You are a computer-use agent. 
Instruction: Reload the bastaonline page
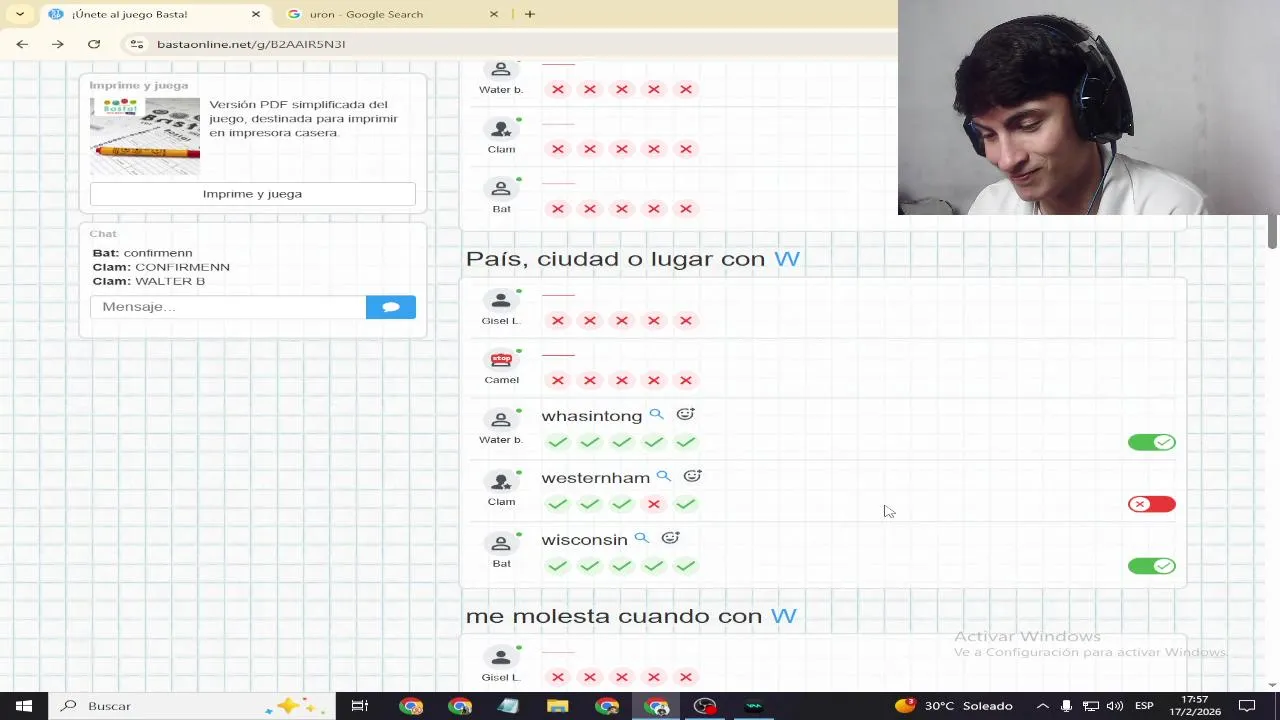(94, 44)
